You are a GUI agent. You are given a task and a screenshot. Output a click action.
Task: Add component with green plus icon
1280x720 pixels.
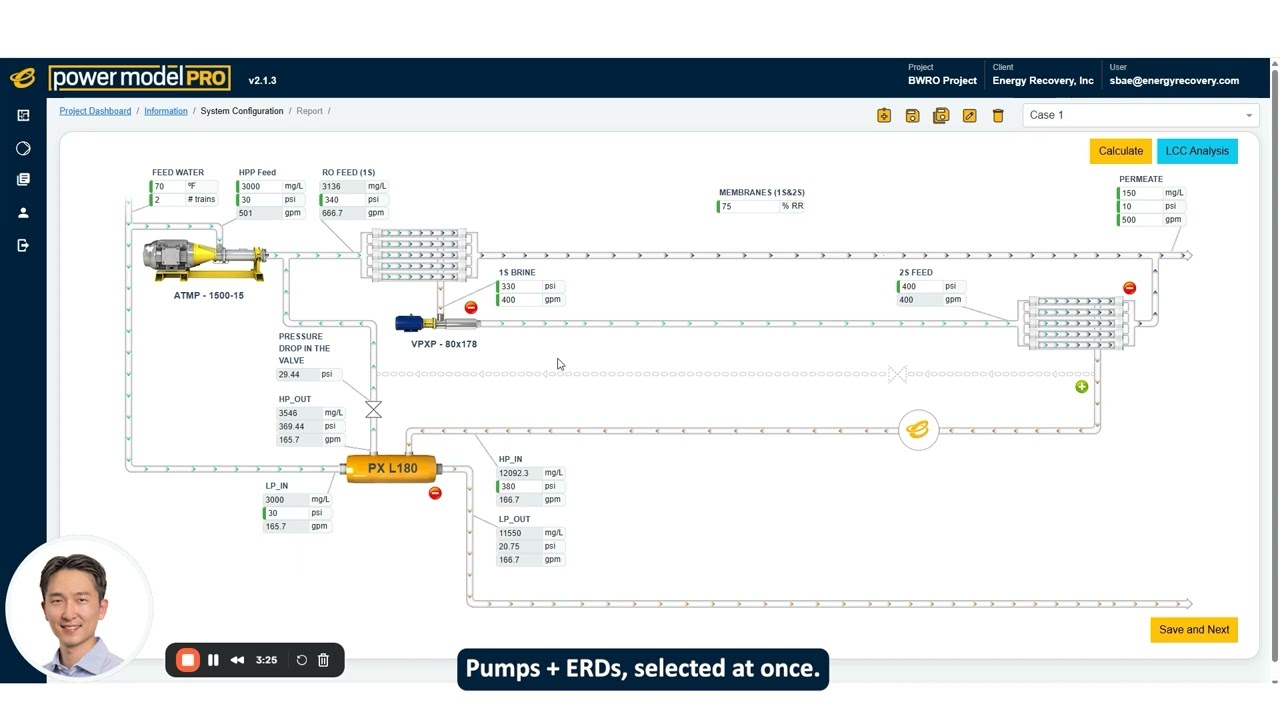(1081, 387)
